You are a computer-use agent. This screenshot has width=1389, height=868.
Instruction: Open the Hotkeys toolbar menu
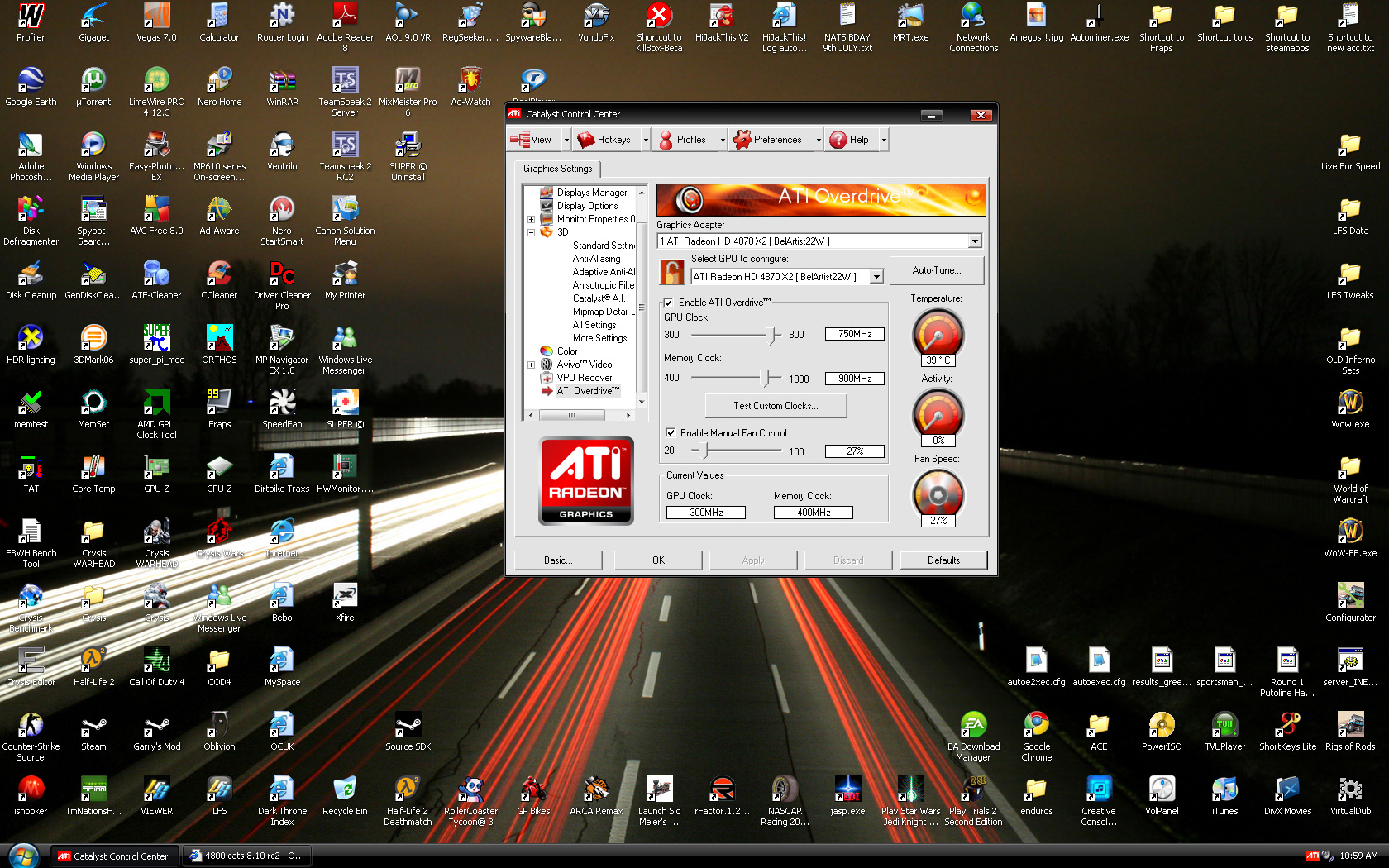pyautogui.click(x=604, y=140)
